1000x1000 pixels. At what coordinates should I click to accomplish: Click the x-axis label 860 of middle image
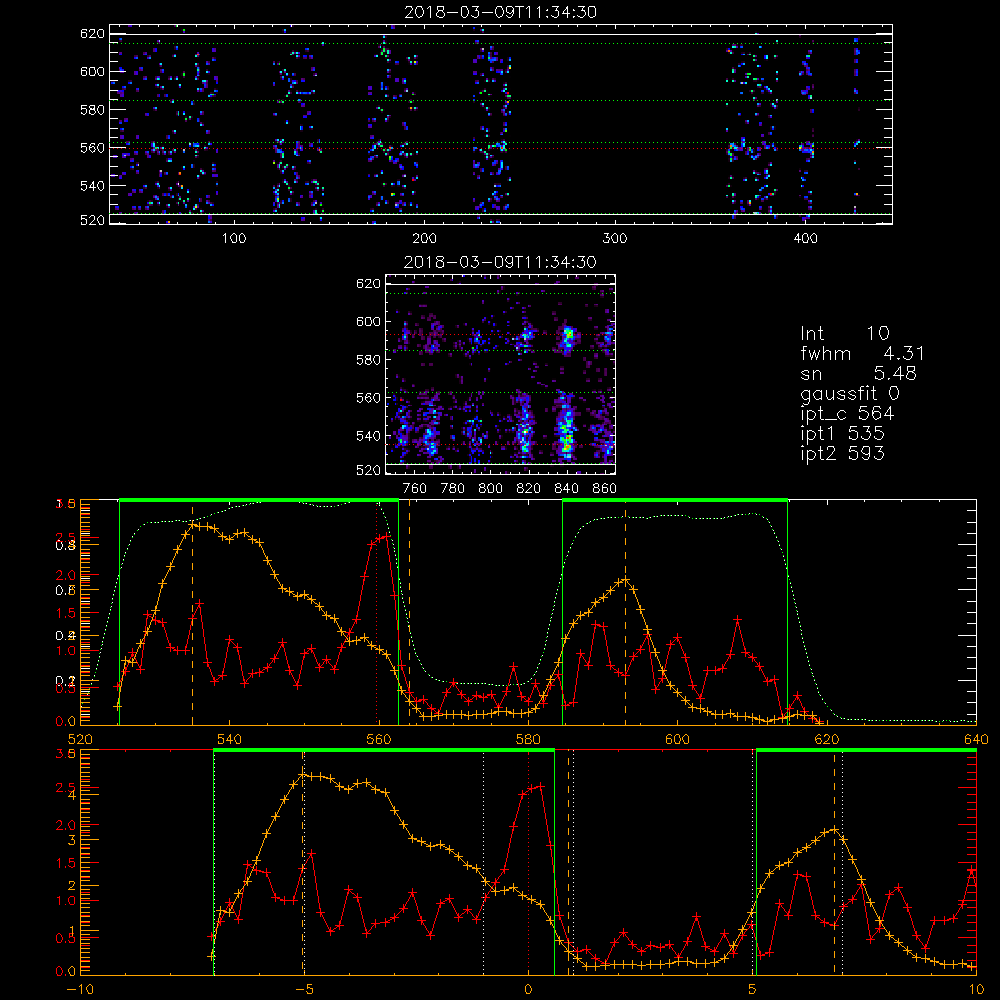click(x=605, y=489)
